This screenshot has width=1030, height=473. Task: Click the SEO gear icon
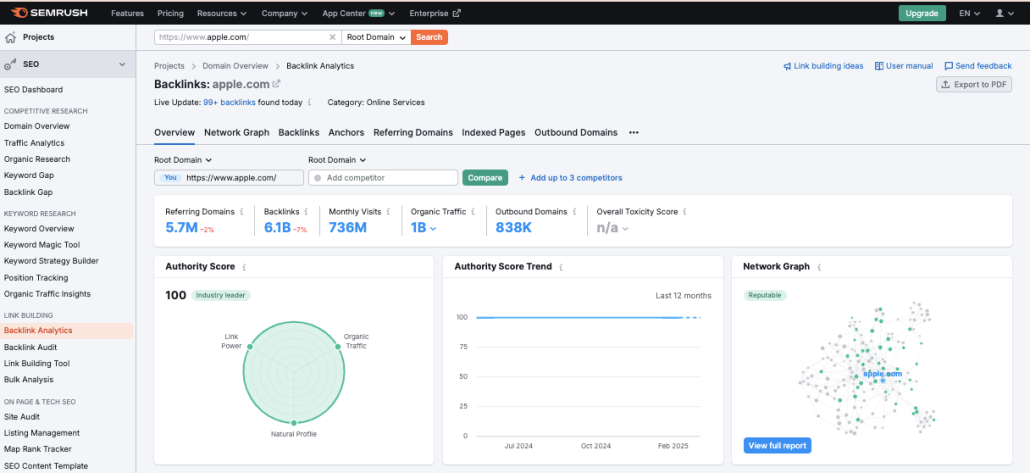click(x=11, y=64)
